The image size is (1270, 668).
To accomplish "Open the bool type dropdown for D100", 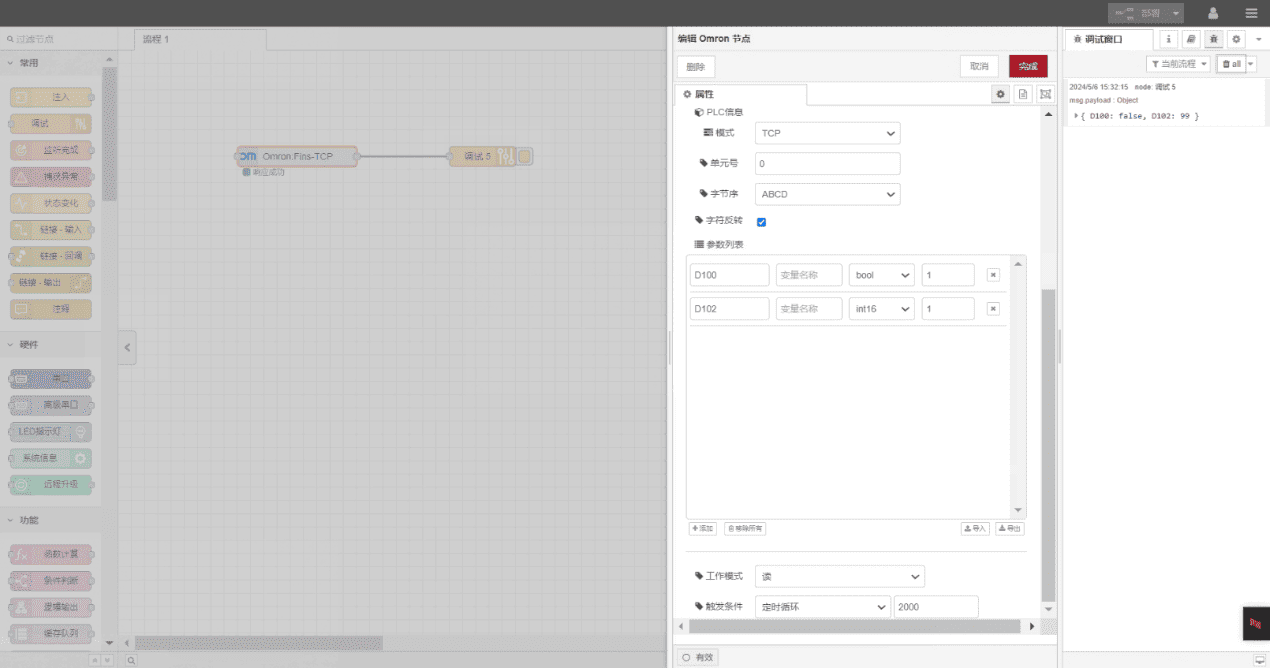I will tap(881, 274).
